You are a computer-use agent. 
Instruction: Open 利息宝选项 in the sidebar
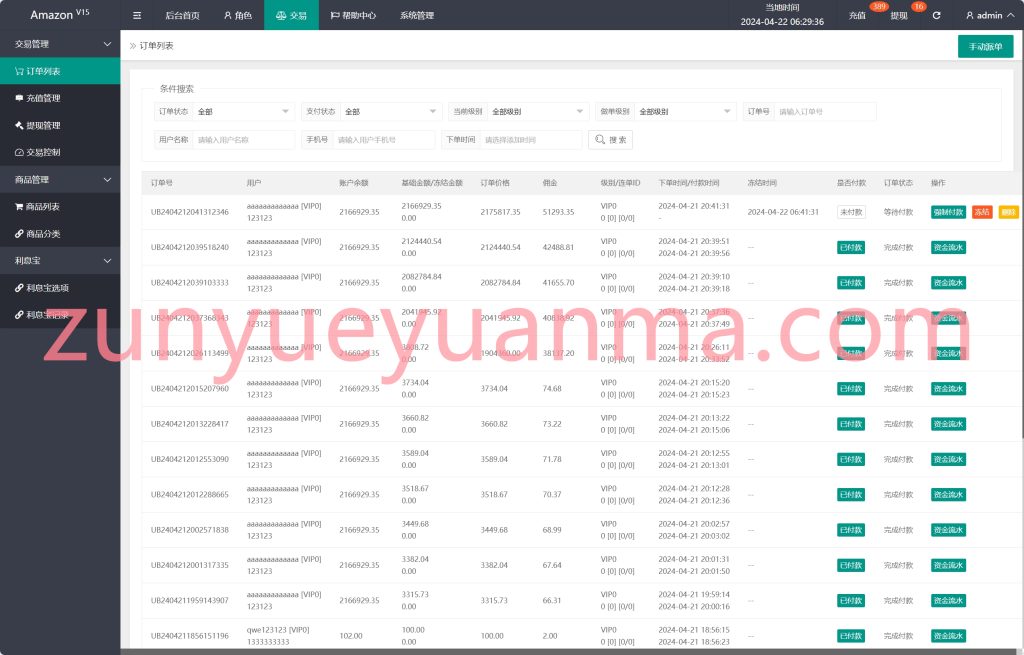pyautogui.click(x=60, y=288)
